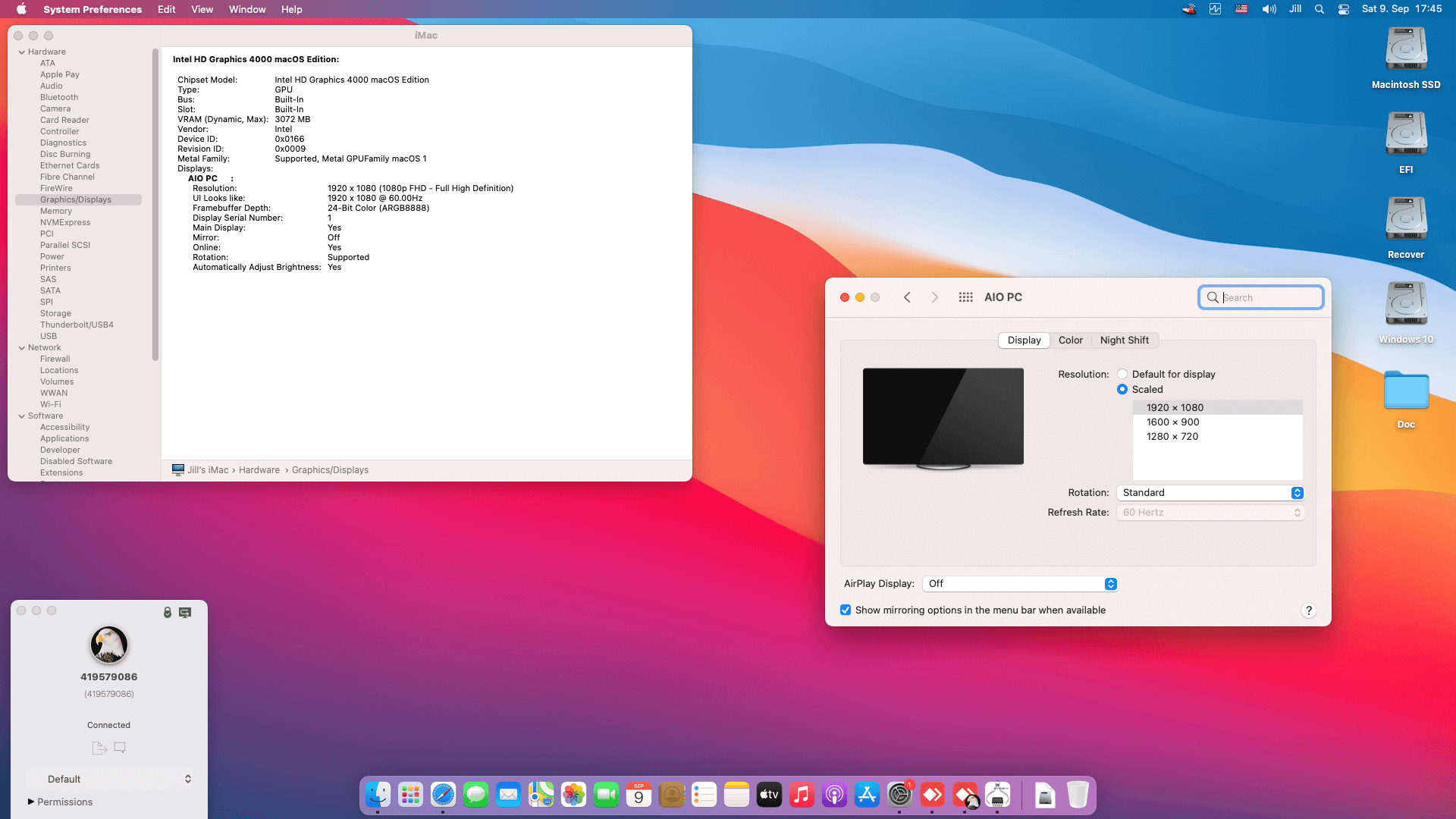Screen dimensions: 1456x819
Task: Expand the AnyDesk Permissions section
Action: [31, 802]
